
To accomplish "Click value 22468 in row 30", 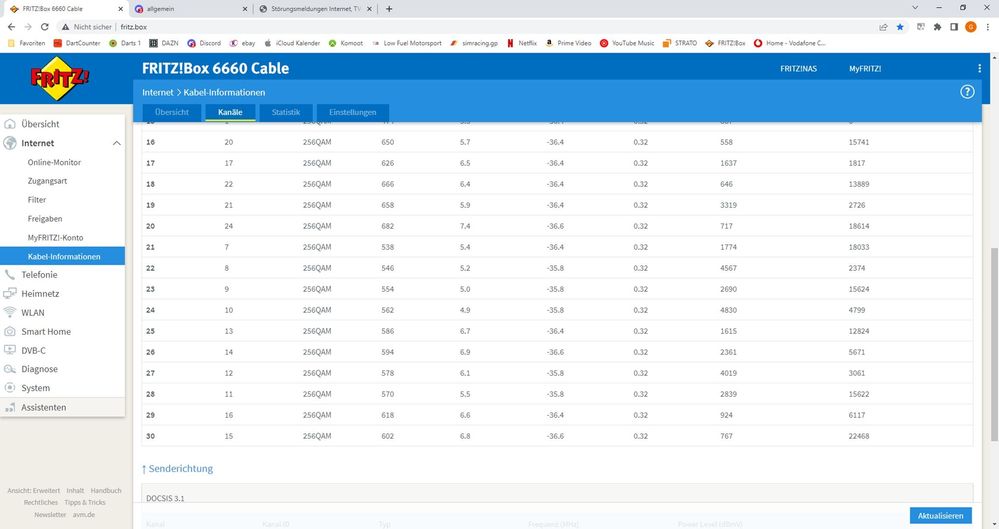I will tap(859, 437).
